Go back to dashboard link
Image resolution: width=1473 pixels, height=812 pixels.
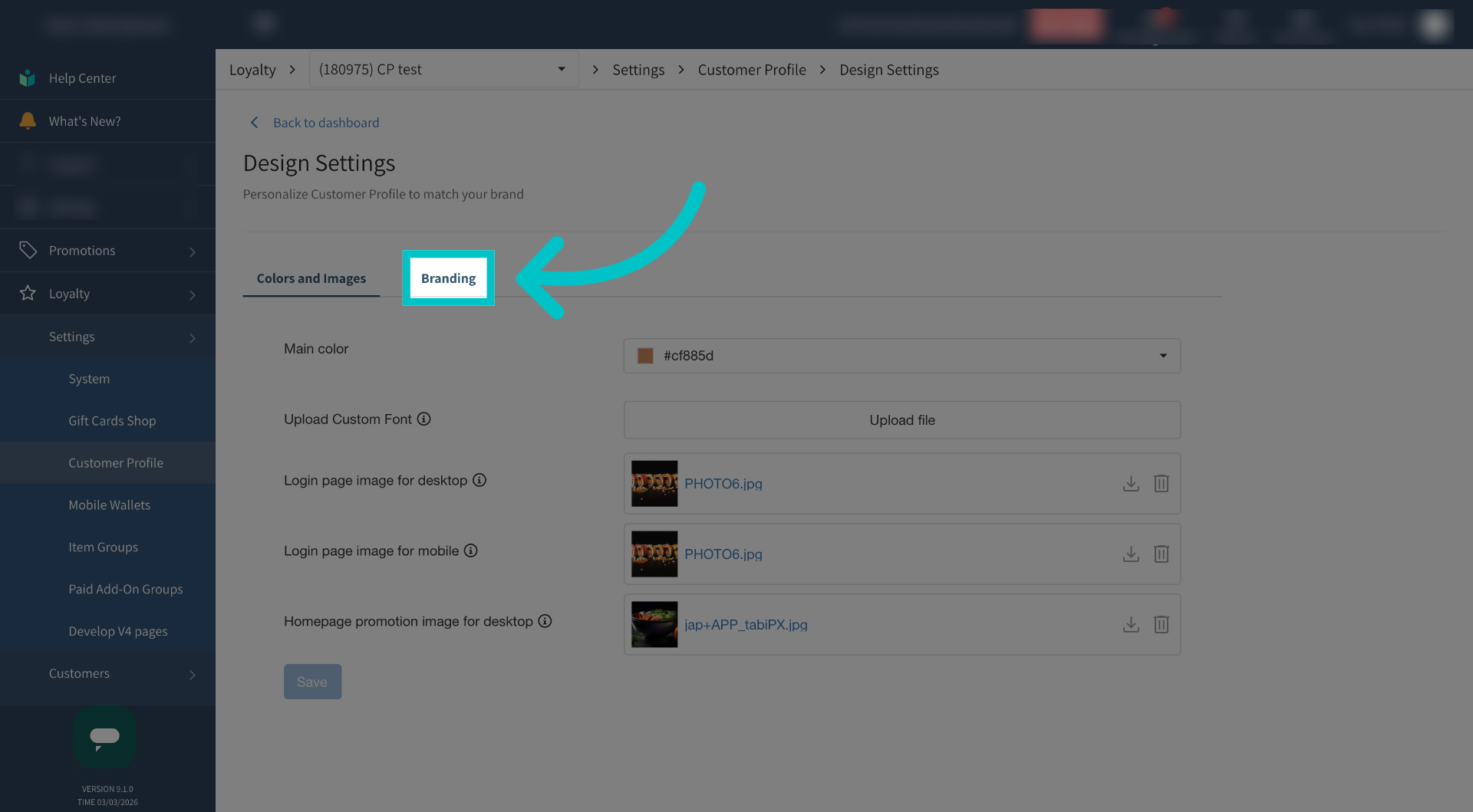coord(325,123)
